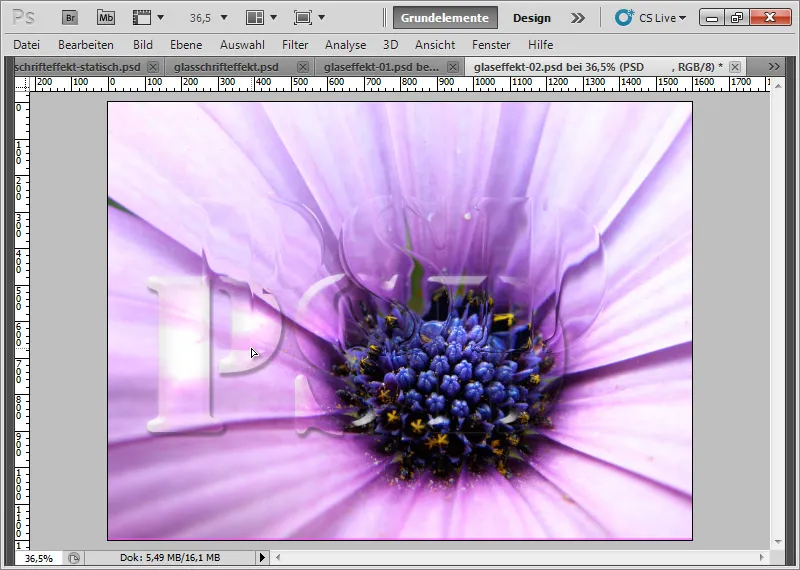Click the status bar share/preview icon
Viewport: 800px width, 570px height.
[x=74, y=558]
